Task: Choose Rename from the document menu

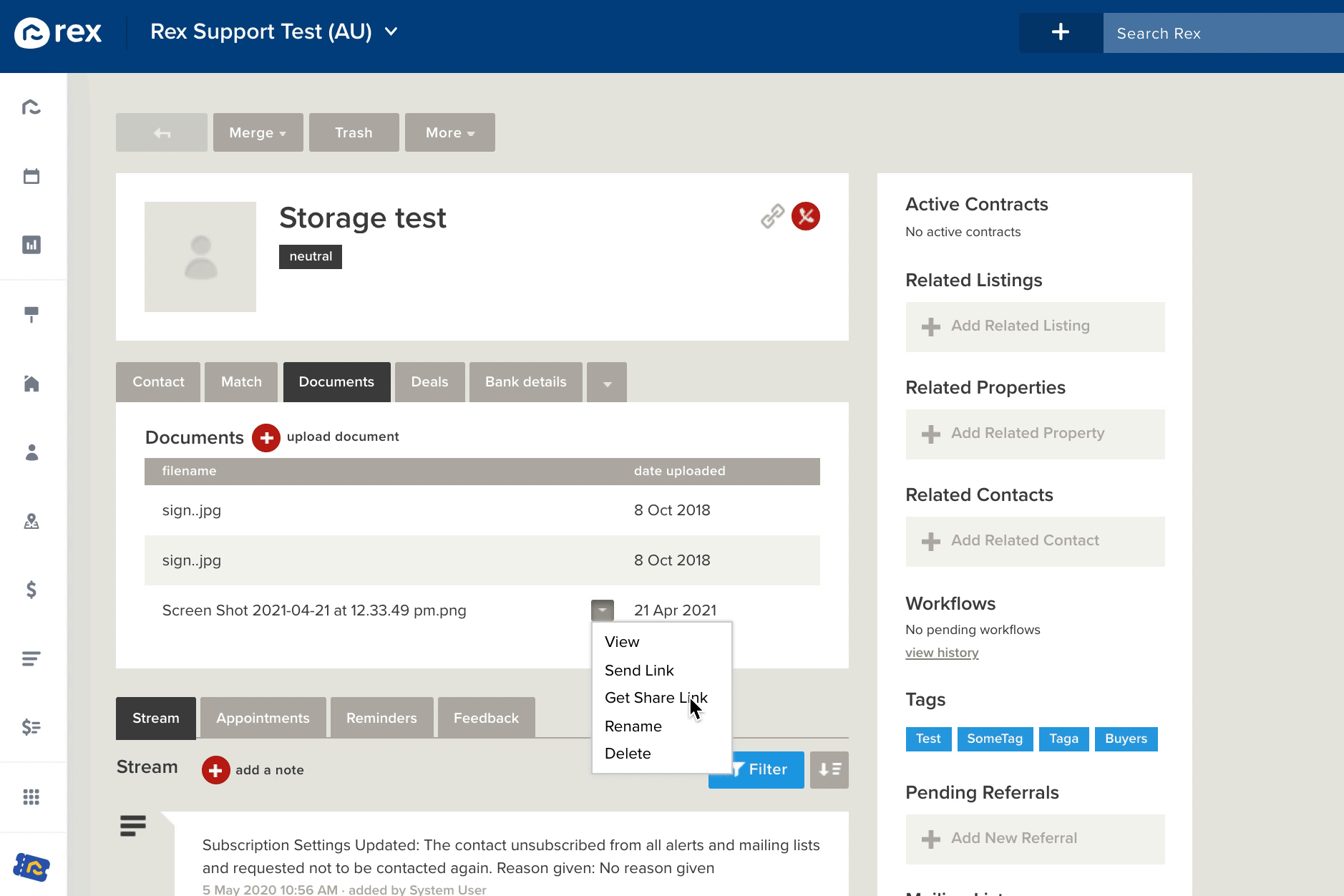Action: point(633,726)
